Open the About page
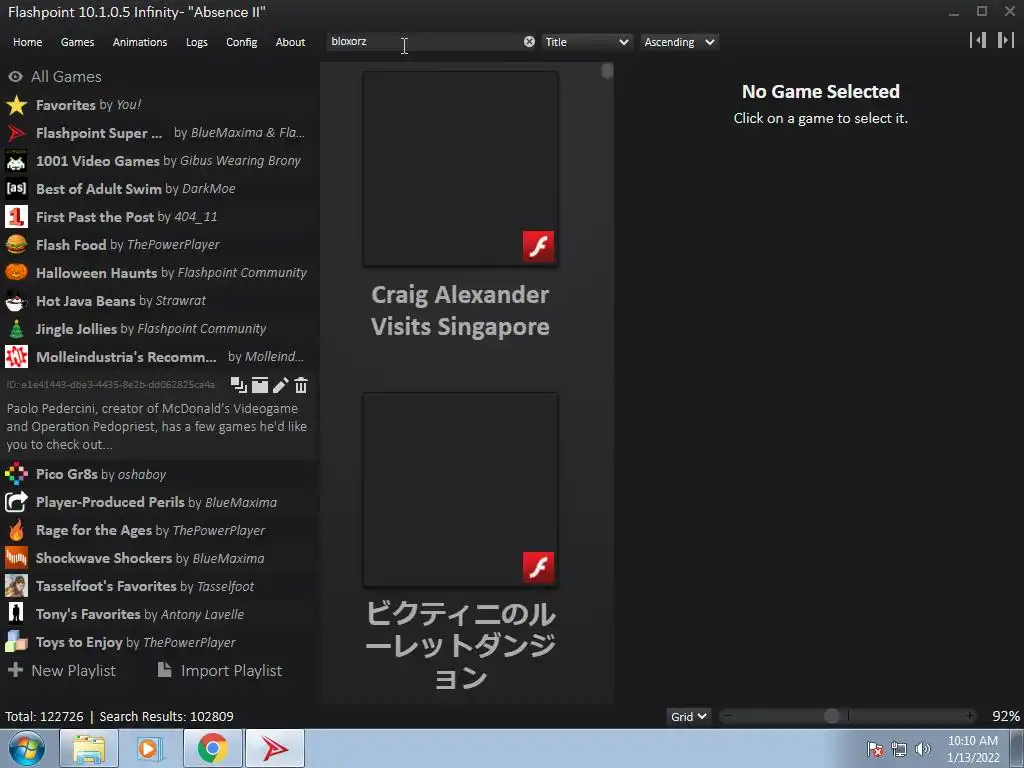Viewport: 1024px width, 768px height. (x=290, y=42)
